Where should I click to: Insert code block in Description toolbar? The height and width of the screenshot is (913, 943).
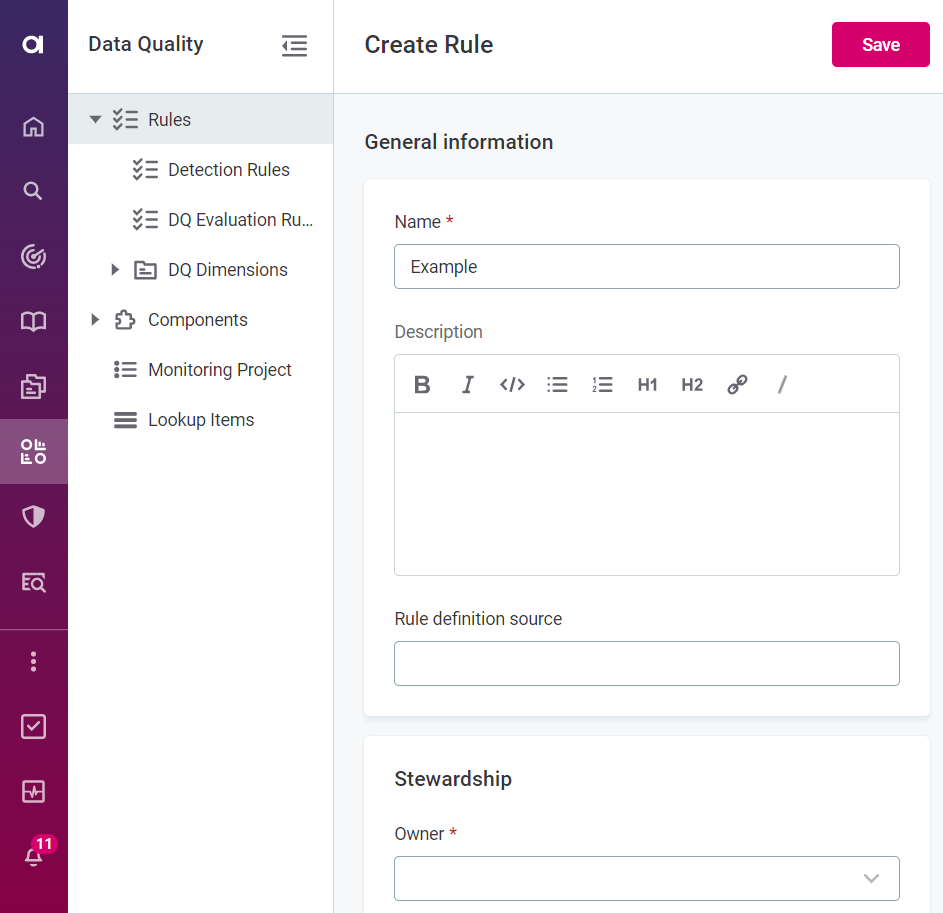coord(512,385)
